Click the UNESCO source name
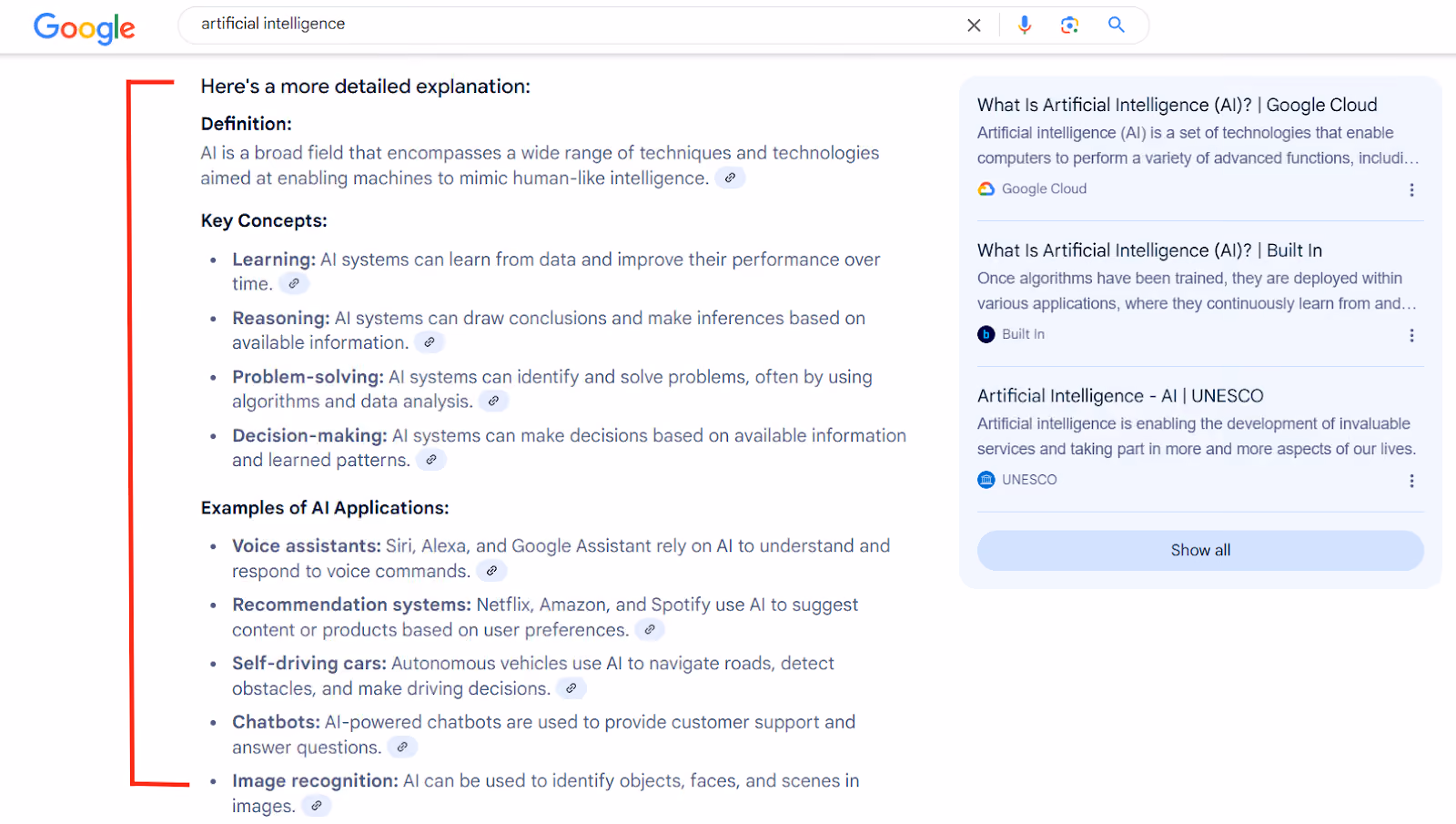Viewport: 1456px width, 824px height. [x=1029, y=480]
